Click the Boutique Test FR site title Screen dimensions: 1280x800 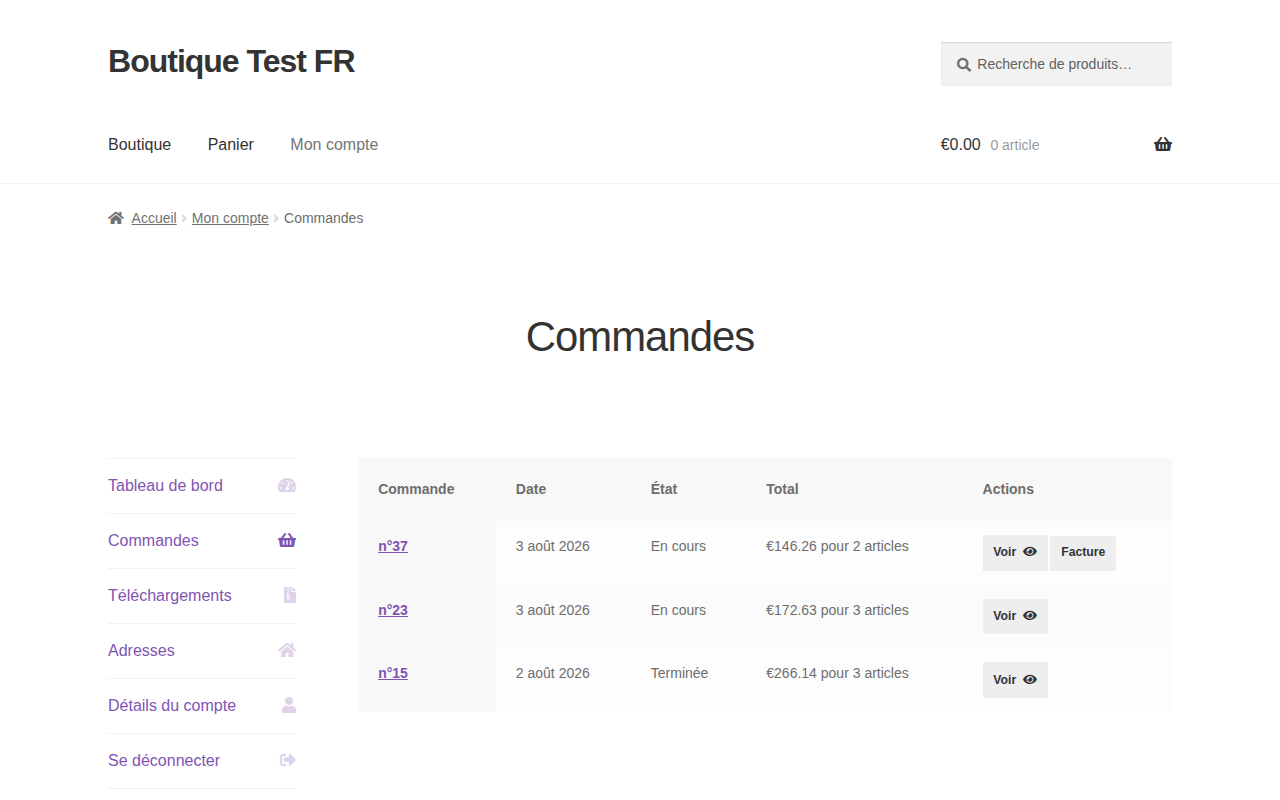point(231,61)
